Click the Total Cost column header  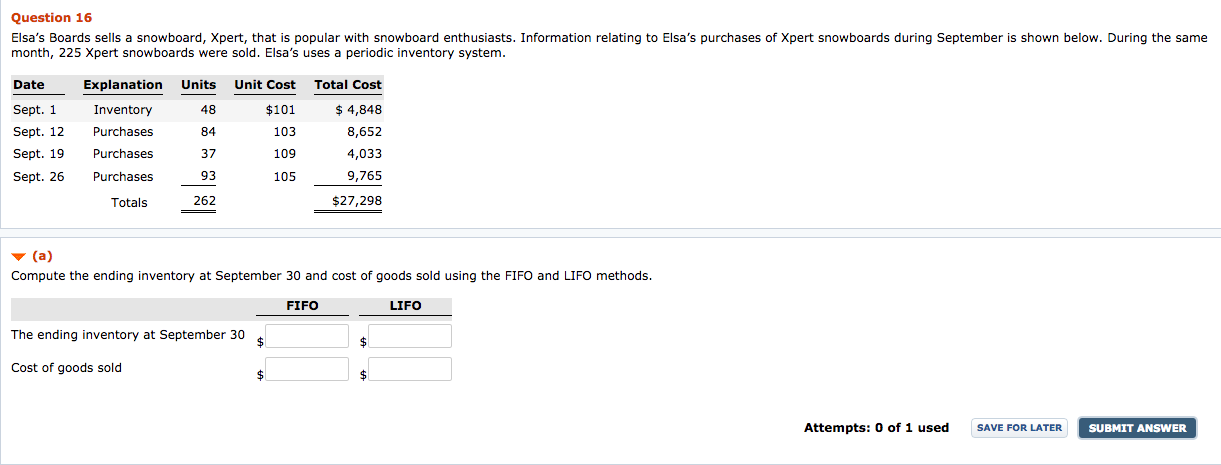click(x=348, y=85)
